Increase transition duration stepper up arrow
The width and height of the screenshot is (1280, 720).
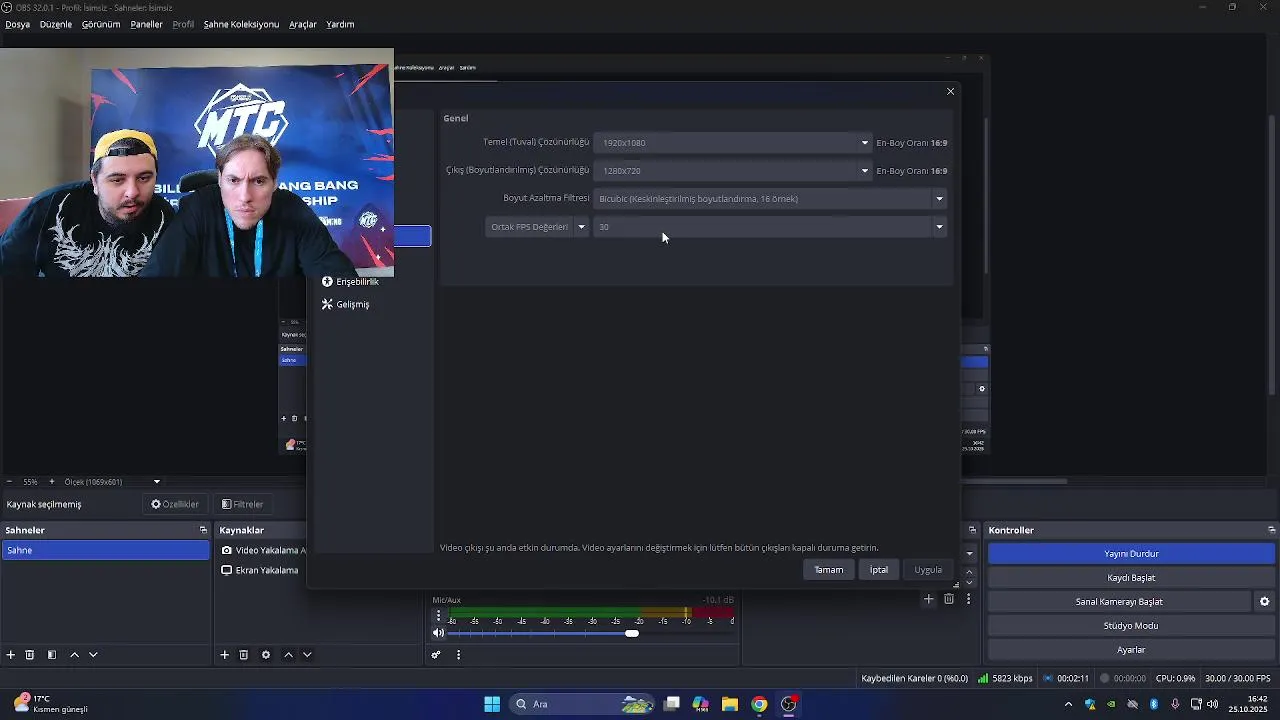(969, 571)
